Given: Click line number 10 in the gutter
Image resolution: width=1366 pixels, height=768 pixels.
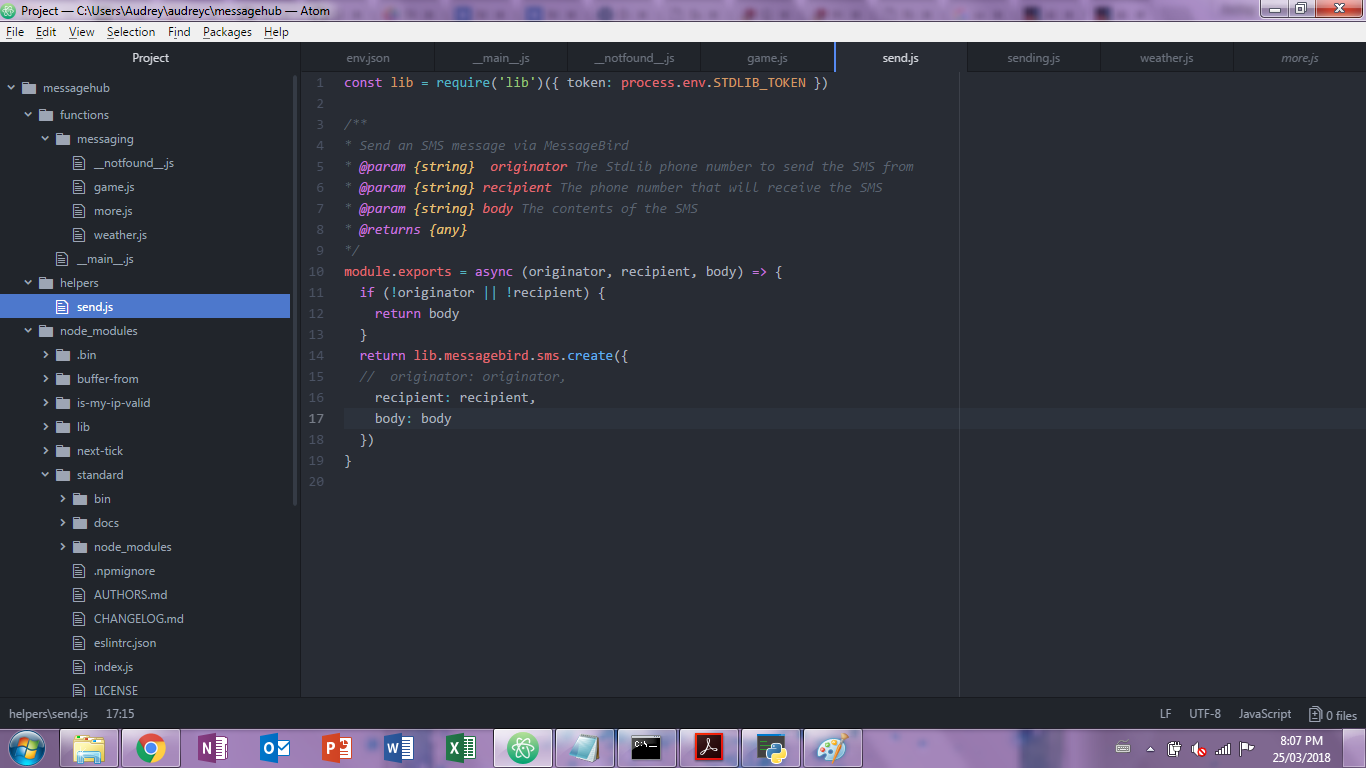Looking at the screenshot, I should pyautogui.click(x=316, y=272).
